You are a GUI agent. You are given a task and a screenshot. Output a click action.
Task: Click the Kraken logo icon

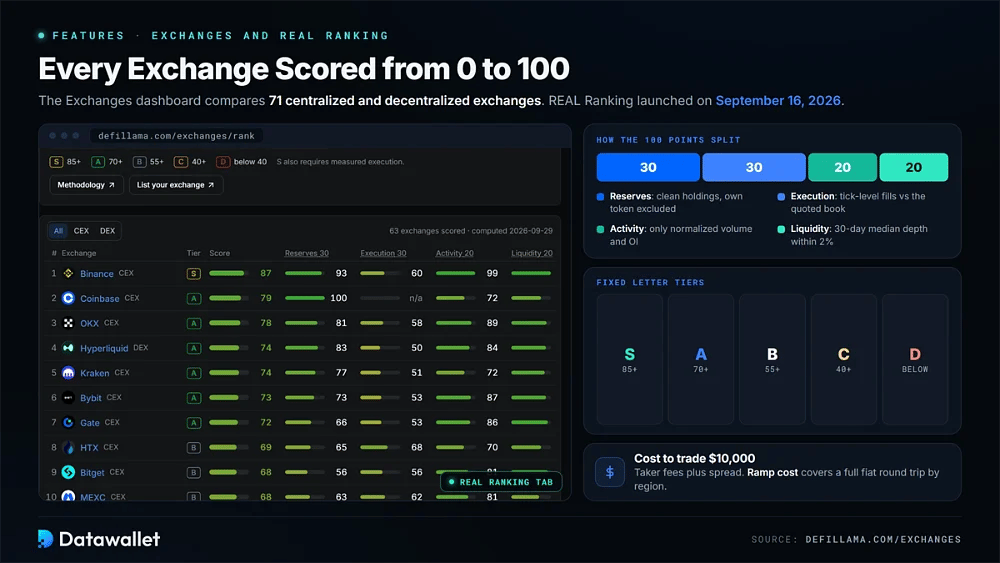[x=68, y=373]
